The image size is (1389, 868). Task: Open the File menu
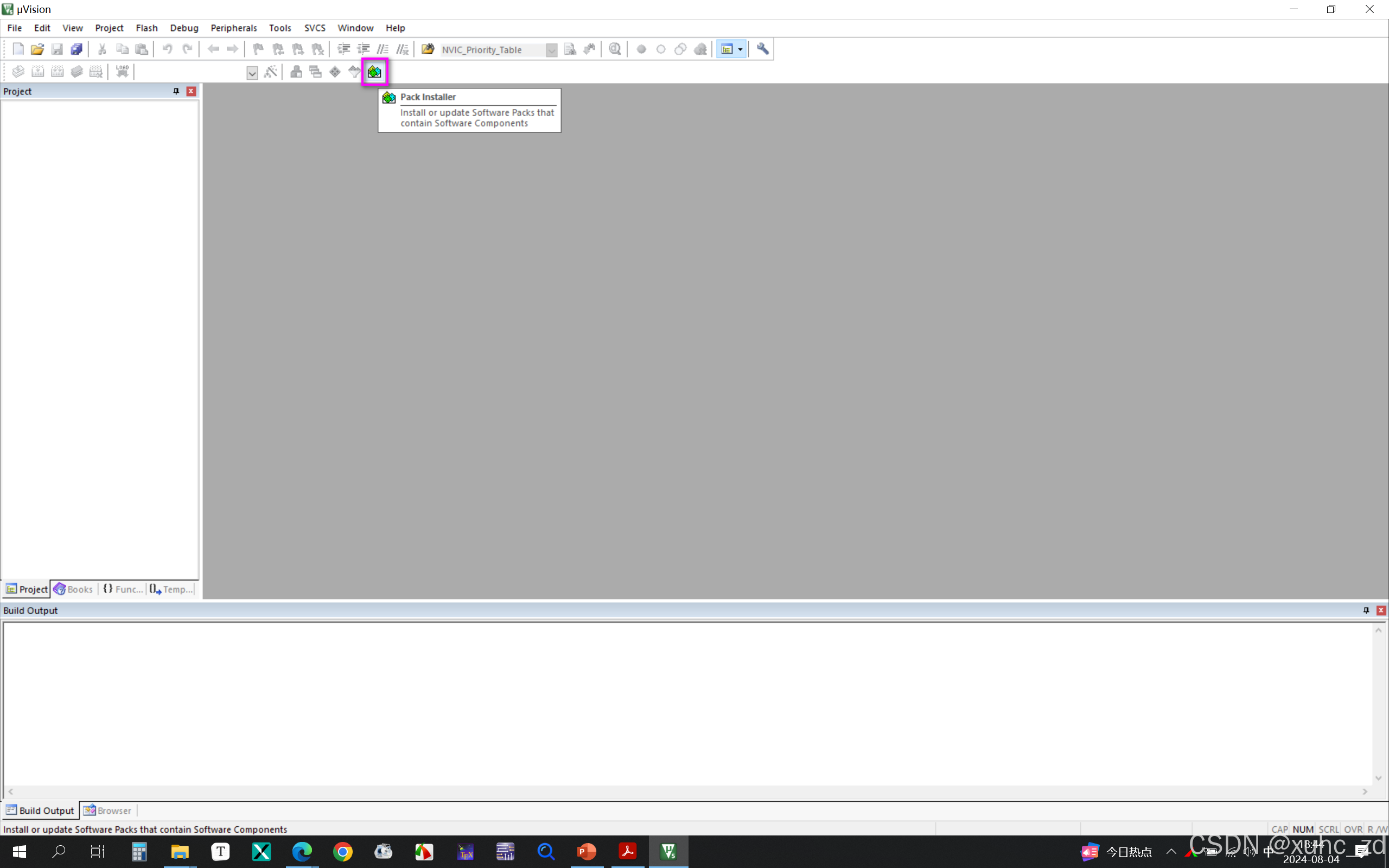pos(14,28)
